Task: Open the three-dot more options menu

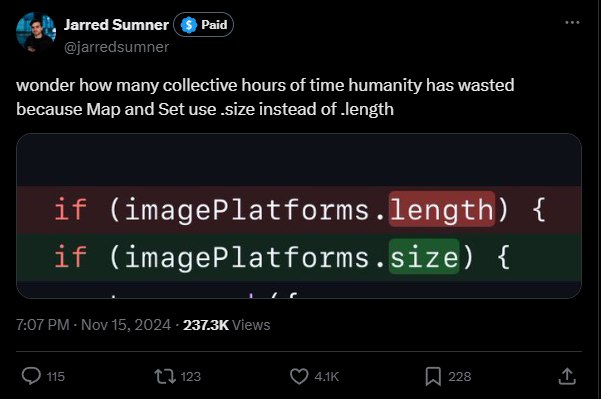Action: pos(572,22)
